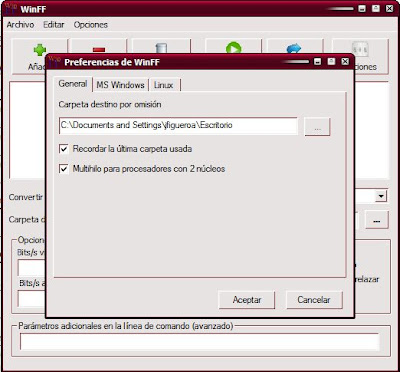Click the Cancelar button
Viewport: 400px width, 372px height.
click(x=314, y=300)
